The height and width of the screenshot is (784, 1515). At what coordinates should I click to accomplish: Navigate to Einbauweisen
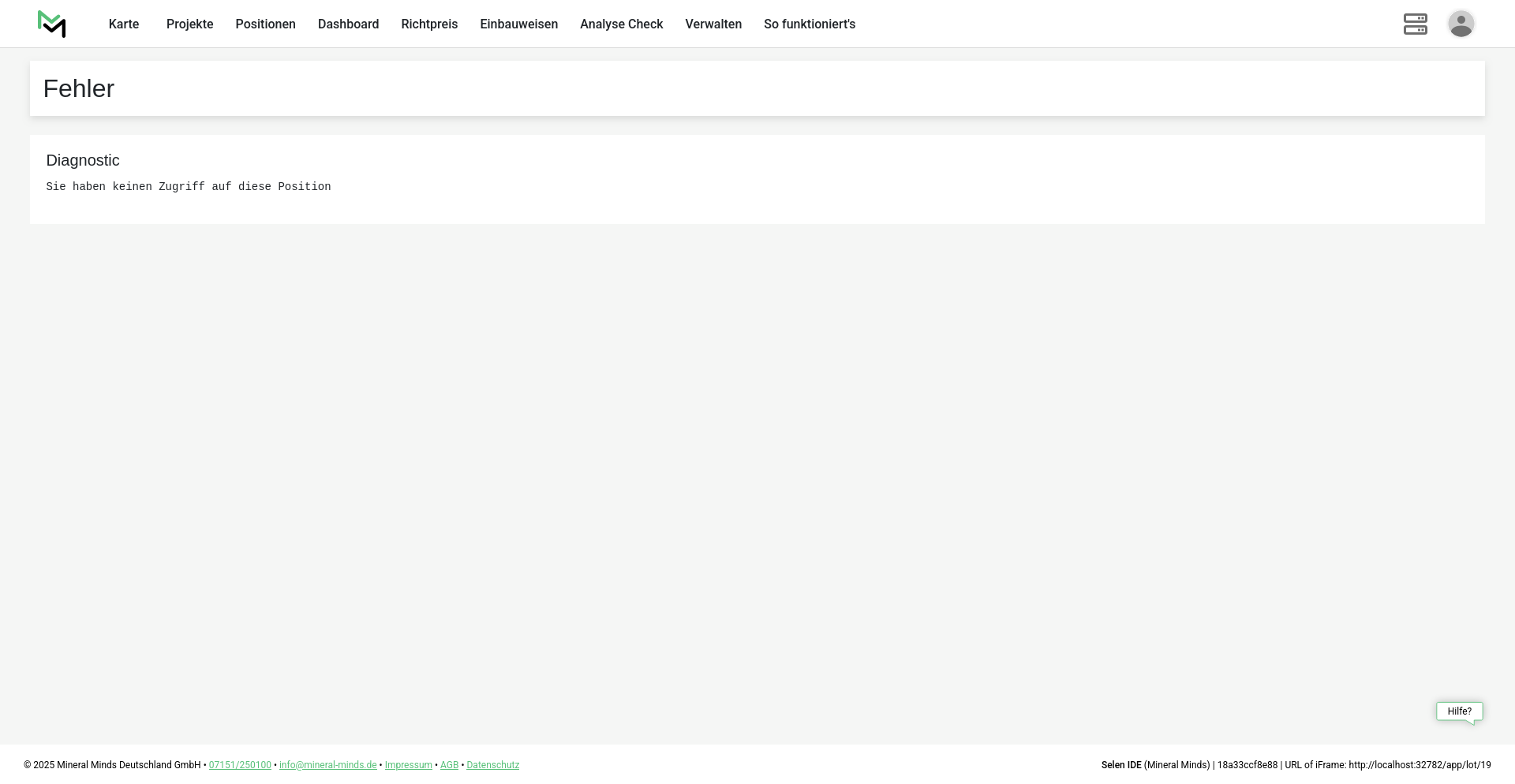click(518, 24)
